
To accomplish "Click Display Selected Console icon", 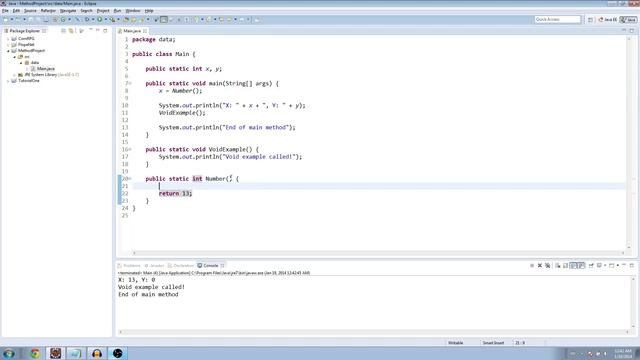I will [x=599, y=266].
